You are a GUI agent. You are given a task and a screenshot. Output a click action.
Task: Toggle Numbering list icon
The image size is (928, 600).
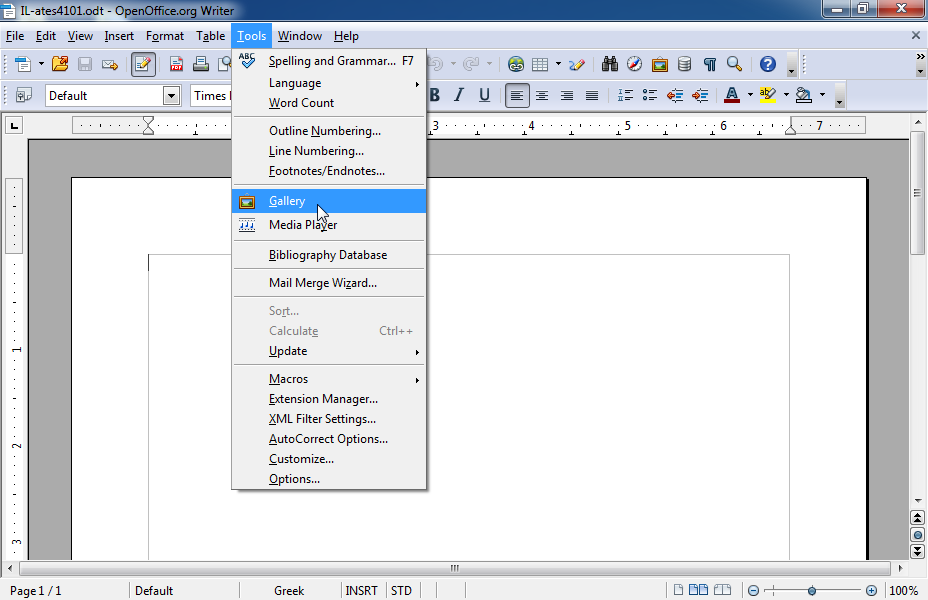(x=625, y=95)
